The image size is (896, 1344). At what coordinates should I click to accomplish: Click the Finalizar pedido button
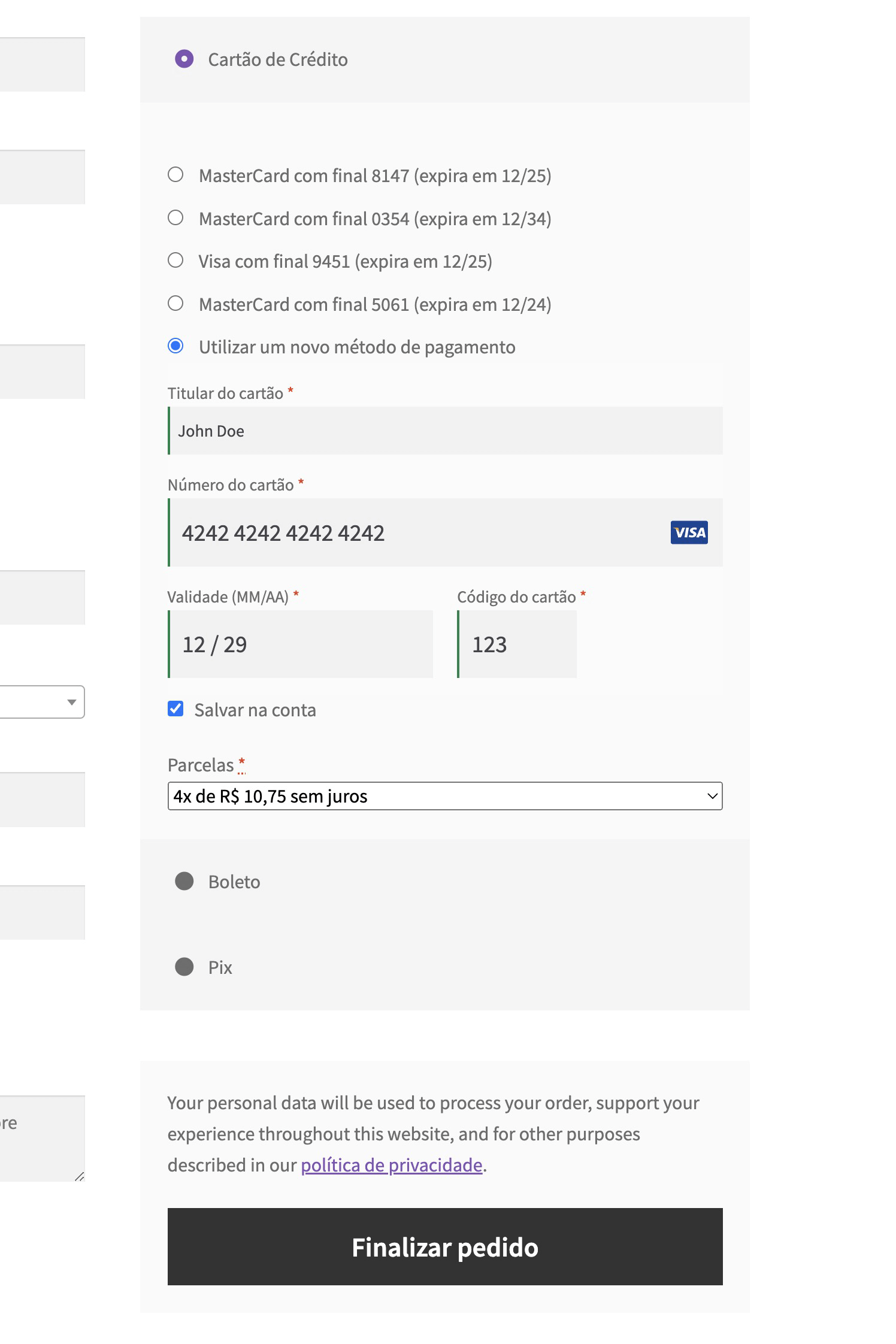click(445, 1246)
